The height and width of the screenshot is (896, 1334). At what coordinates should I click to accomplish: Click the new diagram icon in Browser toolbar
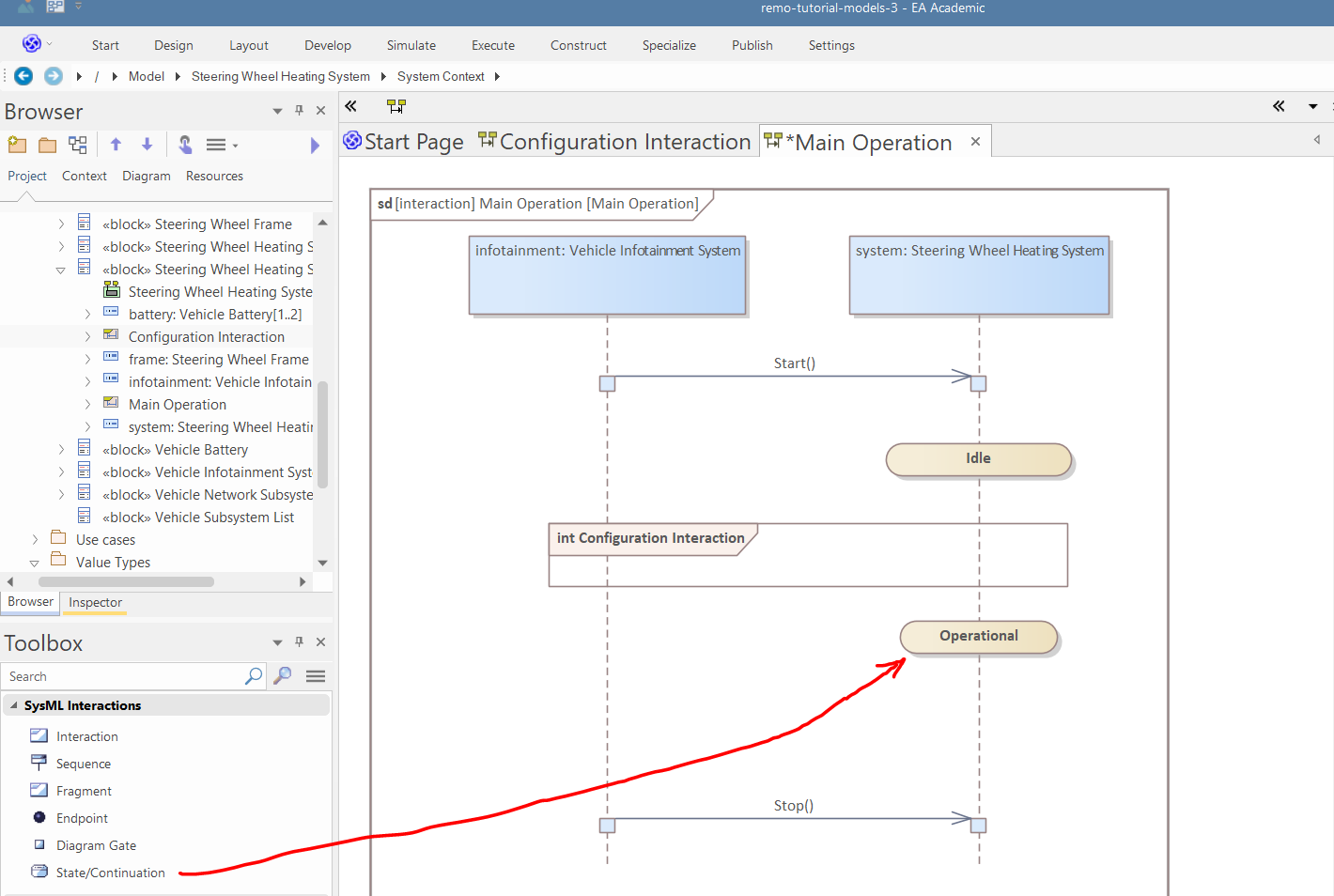(x=78, y=145)
